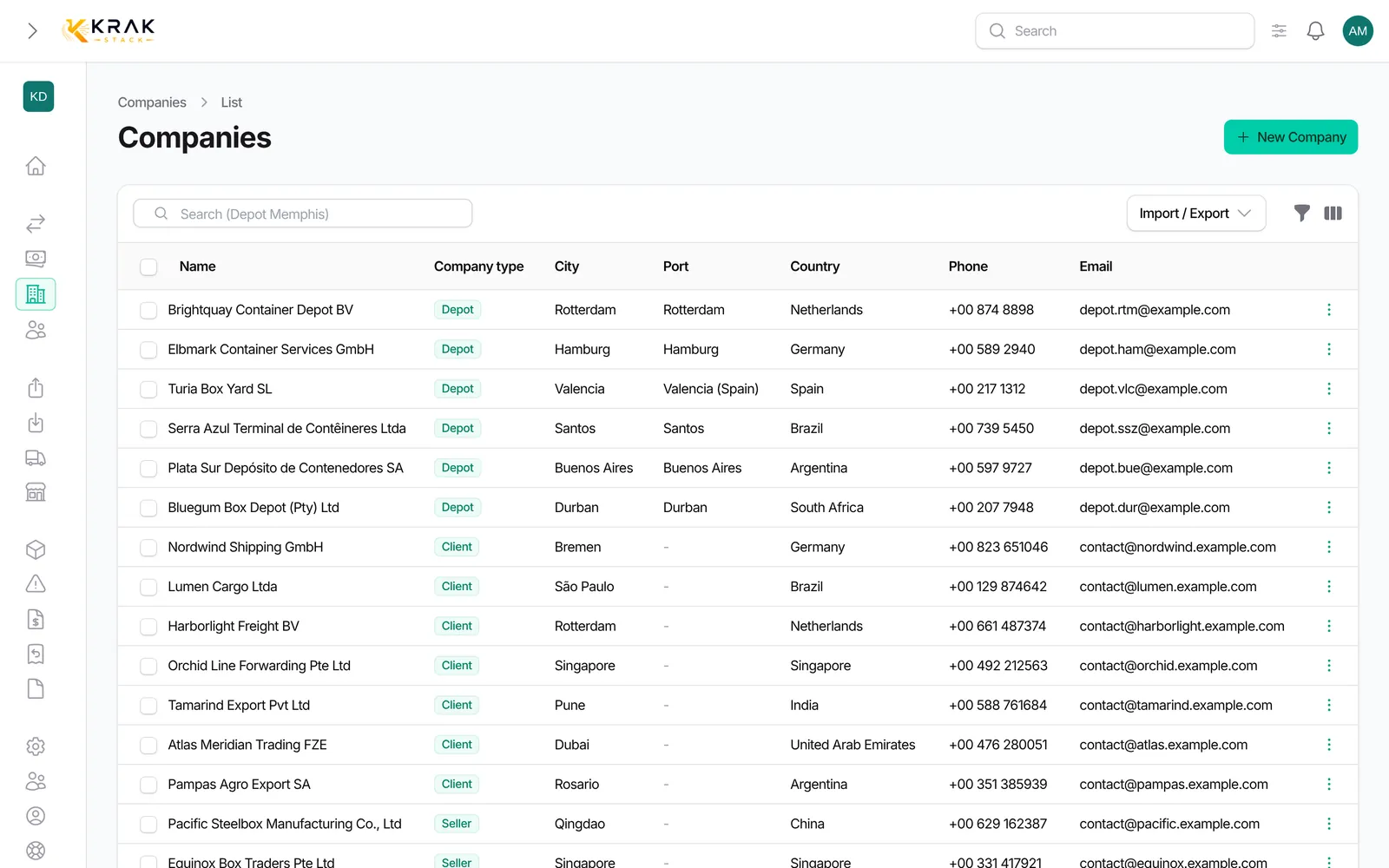Open the Harborlight Freight BV company
The width and height of the screenshot is (1389, 868).
[x=234, y=626]
